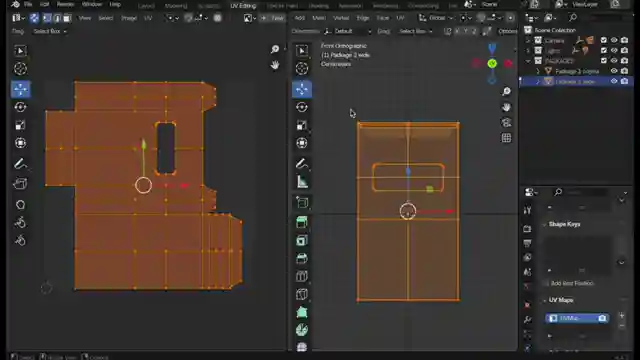Open the Help menu
The width and height of the screenshot is (640, 360).
click(115, 4)
